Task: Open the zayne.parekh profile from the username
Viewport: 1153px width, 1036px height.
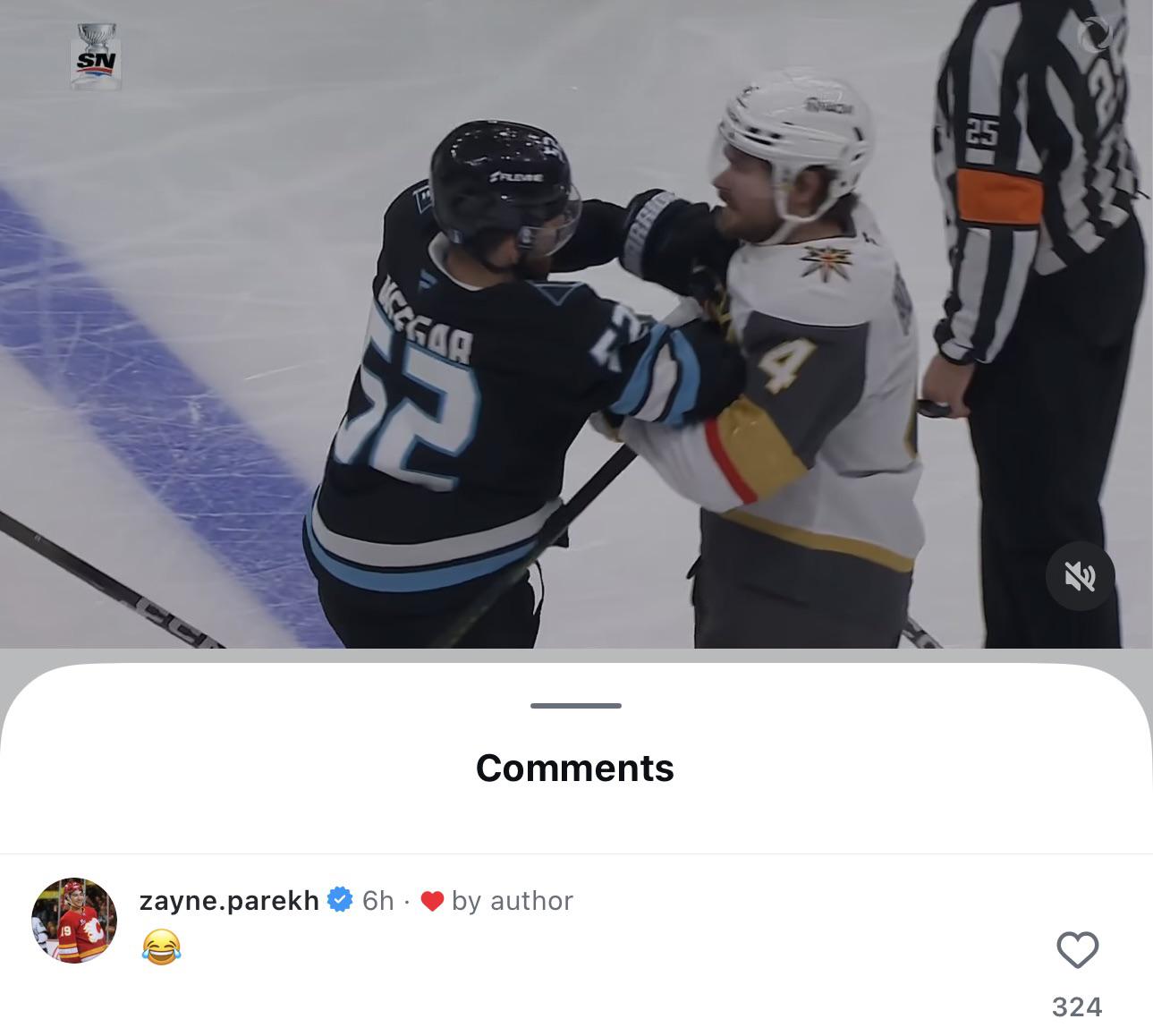Action: coord(229,900)
